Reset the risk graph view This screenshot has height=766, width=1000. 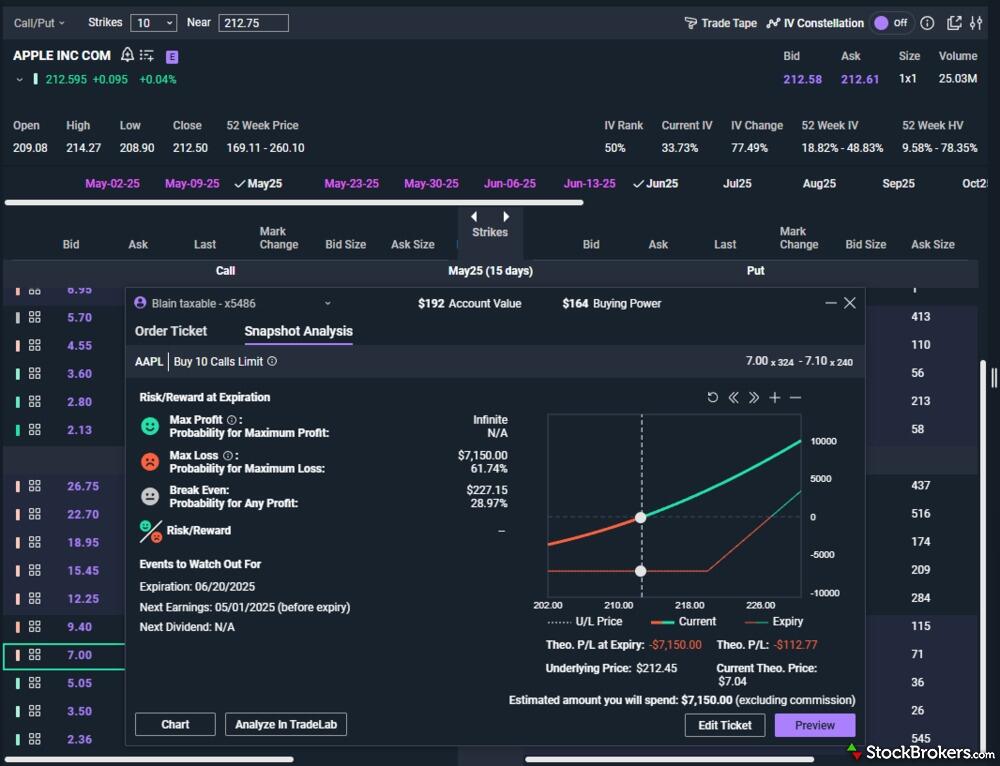(x=713, y=398)
